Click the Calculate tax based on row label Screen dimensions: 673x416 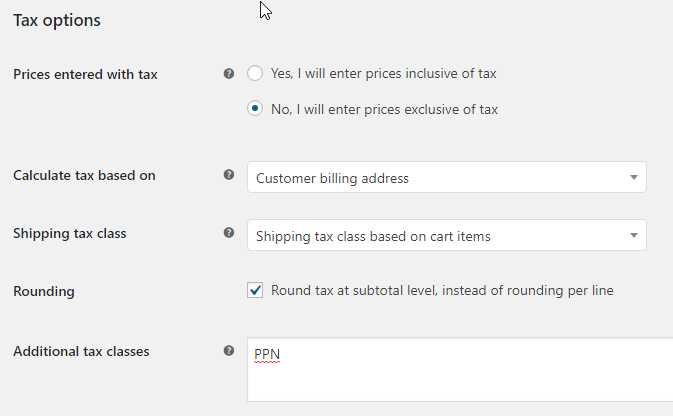(84, 176)
